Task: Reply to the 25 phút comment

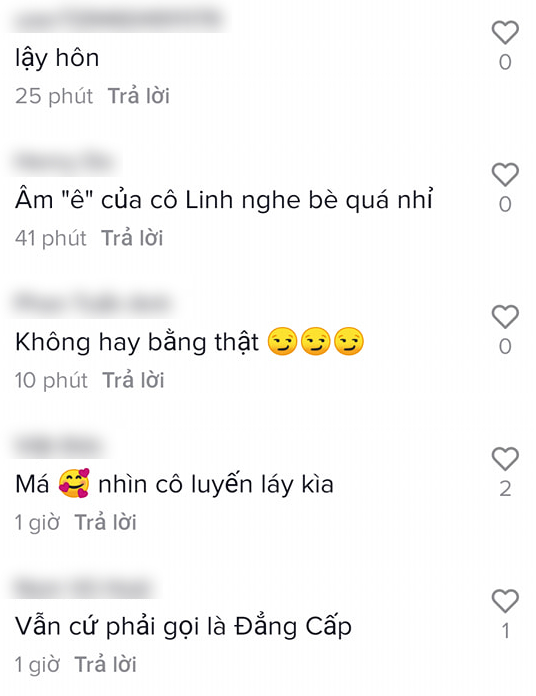Action: pyautogui.click(x=138, y=96)
